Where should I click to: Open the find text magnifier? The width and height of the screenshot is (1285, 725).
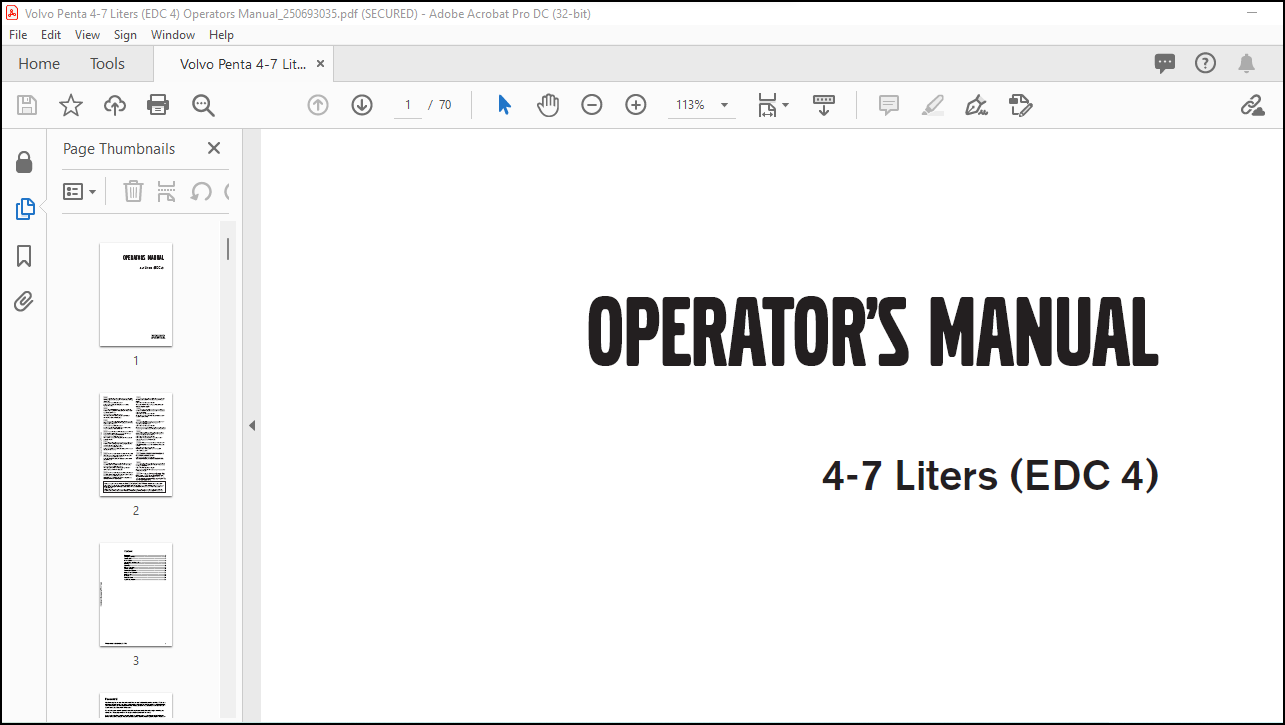(203, 105)
